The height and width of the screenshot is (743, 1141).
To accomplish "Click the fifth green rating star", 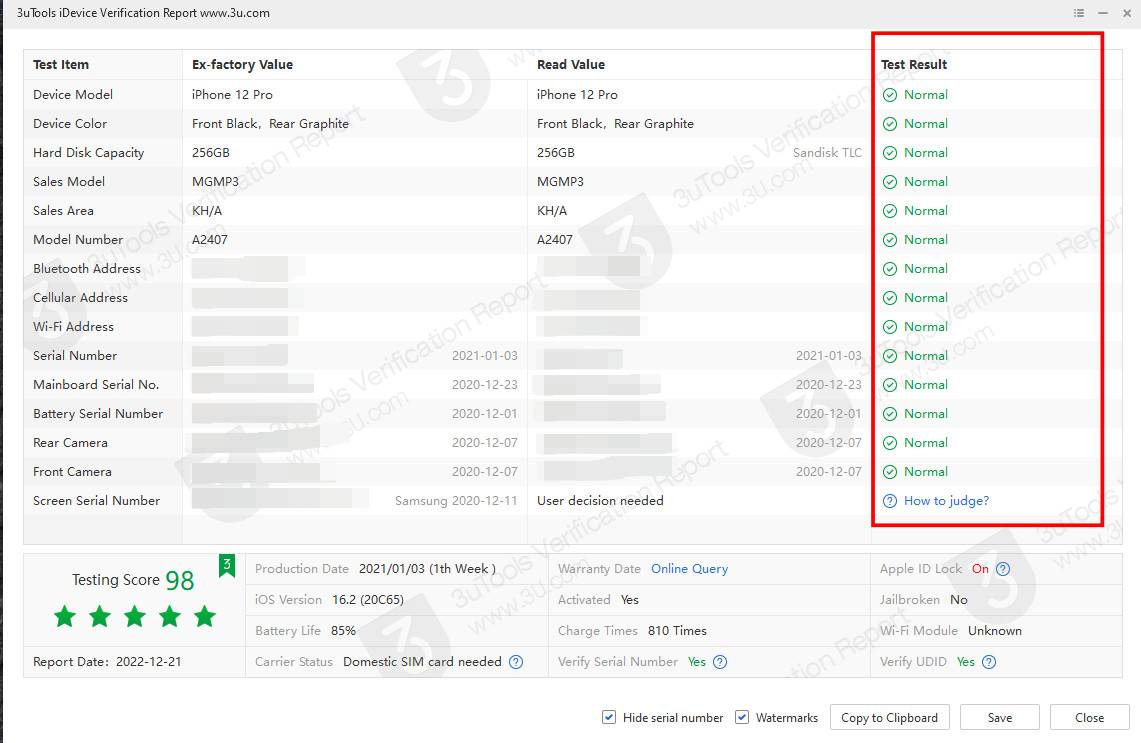I will (x=204, y=616).
